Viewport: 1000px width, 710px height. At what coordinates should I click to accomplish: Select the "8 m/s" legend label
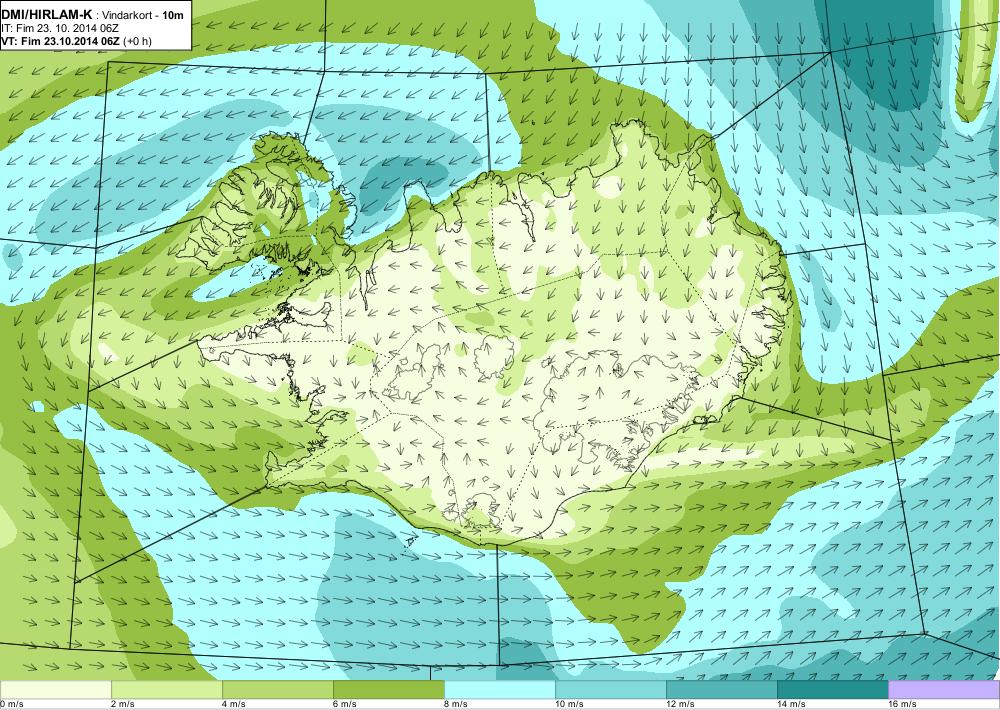[456, 704]
